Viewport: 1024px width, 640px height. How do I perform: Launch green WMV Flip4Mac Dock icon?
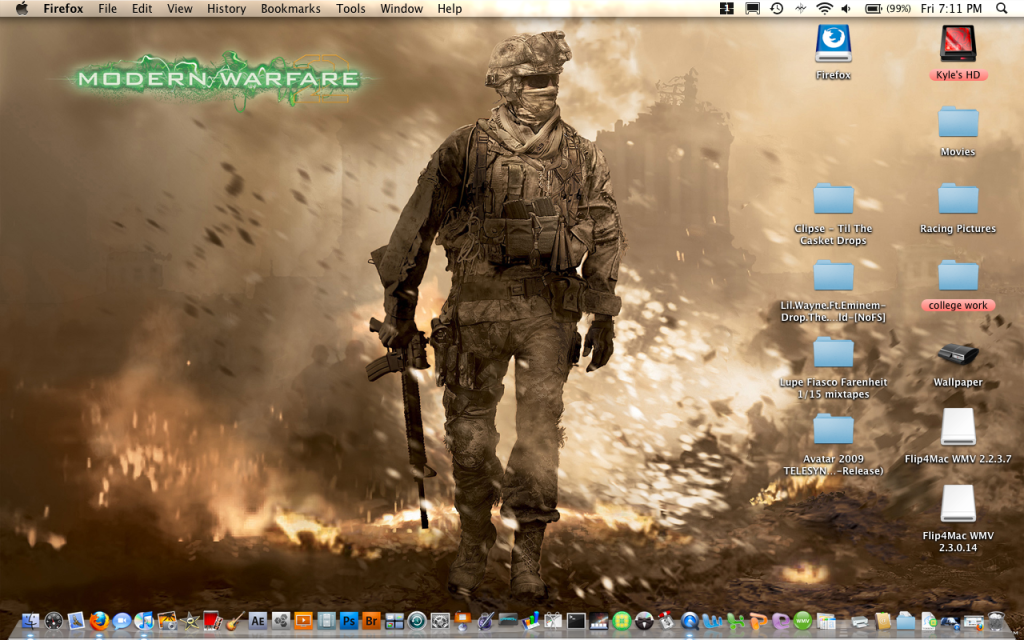tap(803, 620)
